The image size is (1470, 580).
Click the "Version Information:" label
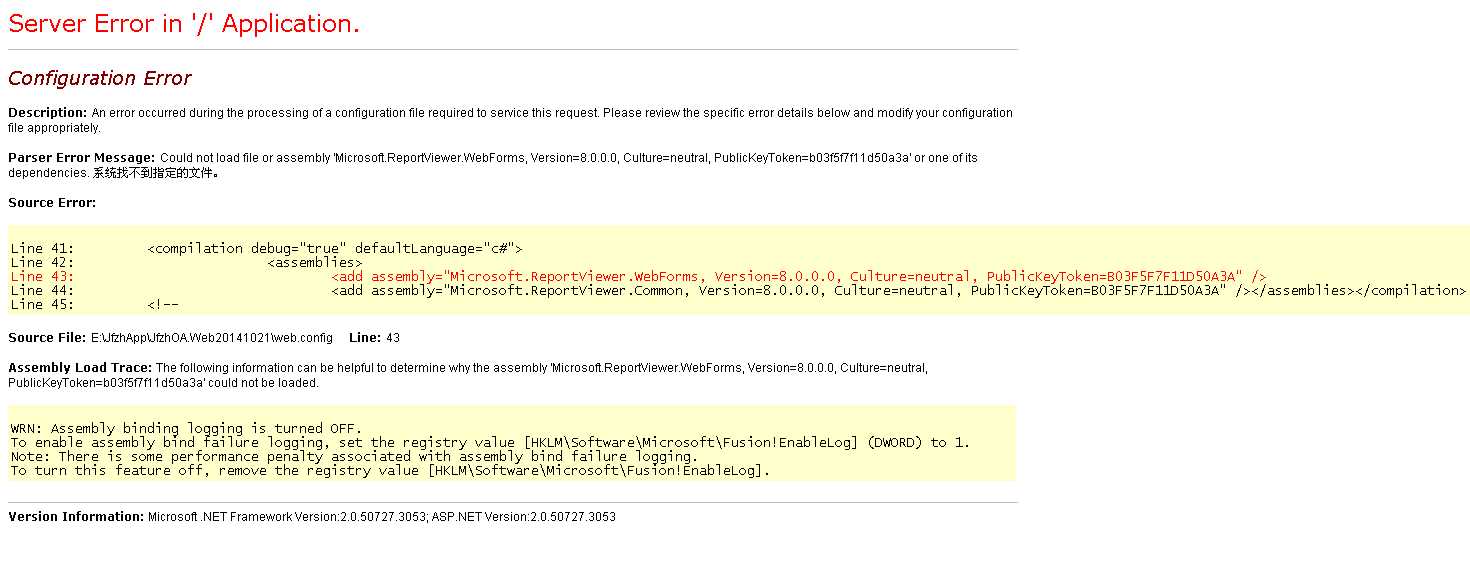(x=76, y=517)
